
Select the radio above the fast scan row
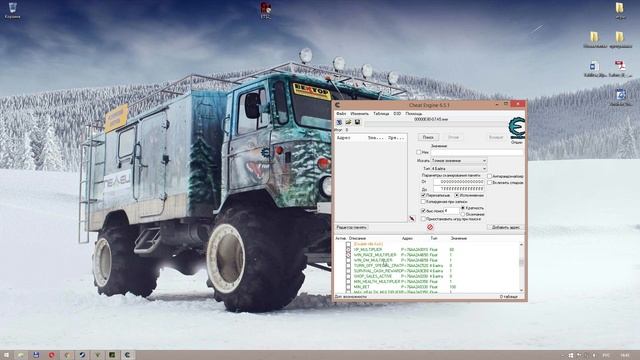coord(456,195)
